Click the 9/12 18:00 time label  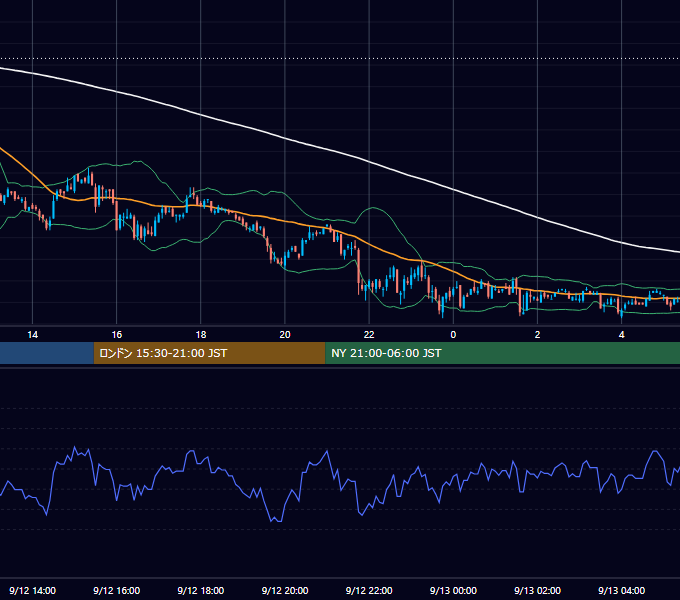point(201,590)
